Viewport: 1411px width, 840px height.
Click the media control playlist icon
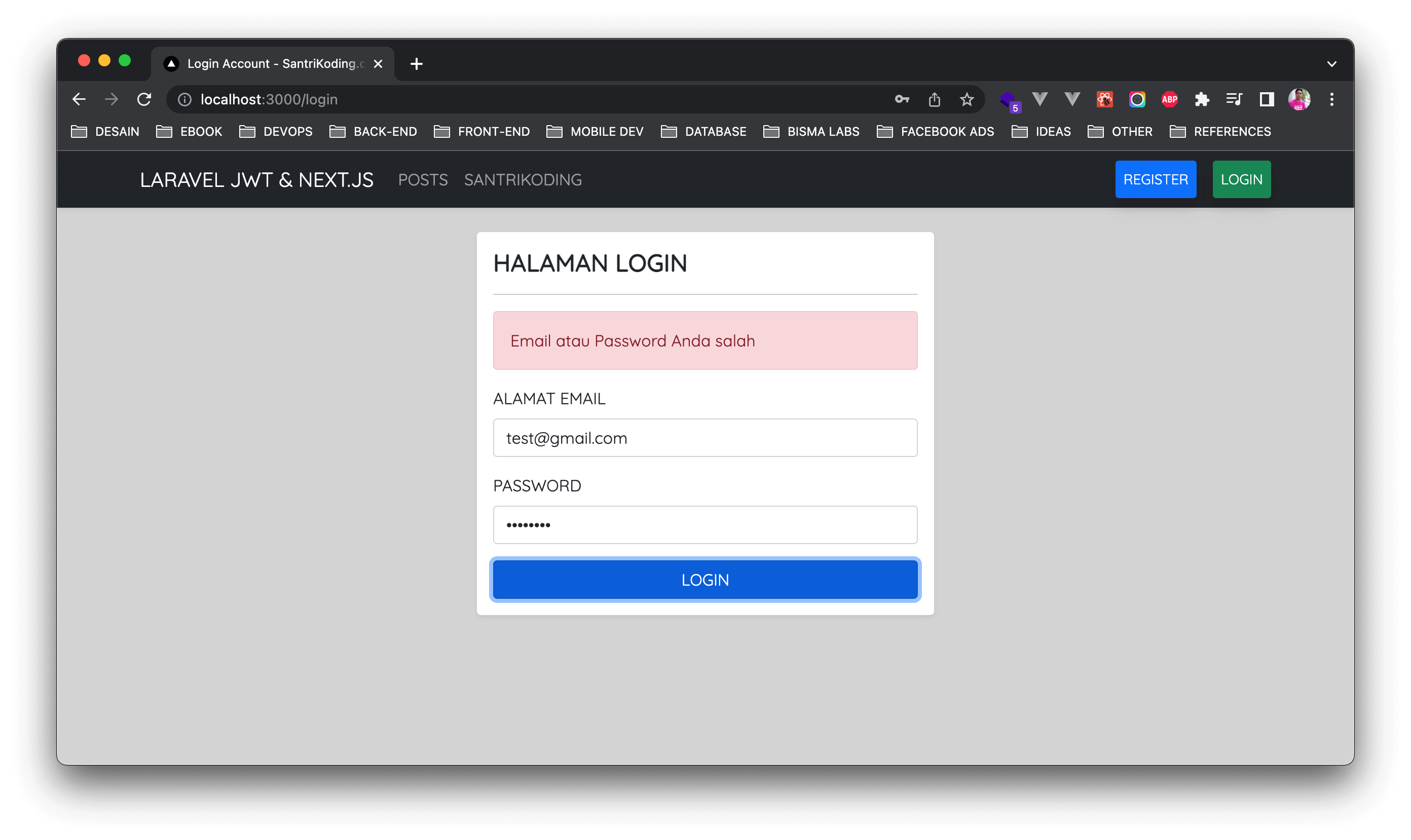tap(1234, 100)
